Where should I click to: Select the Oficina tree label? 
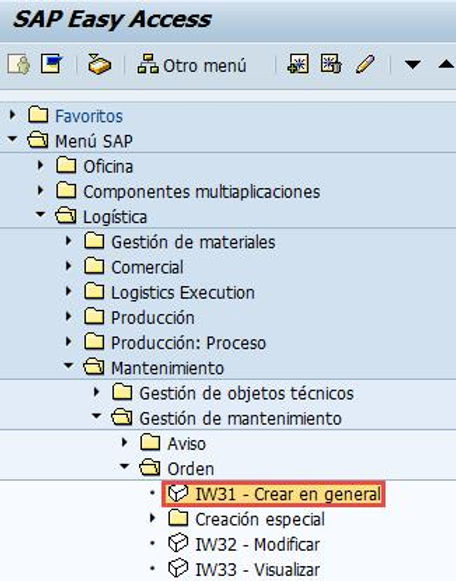108,166
